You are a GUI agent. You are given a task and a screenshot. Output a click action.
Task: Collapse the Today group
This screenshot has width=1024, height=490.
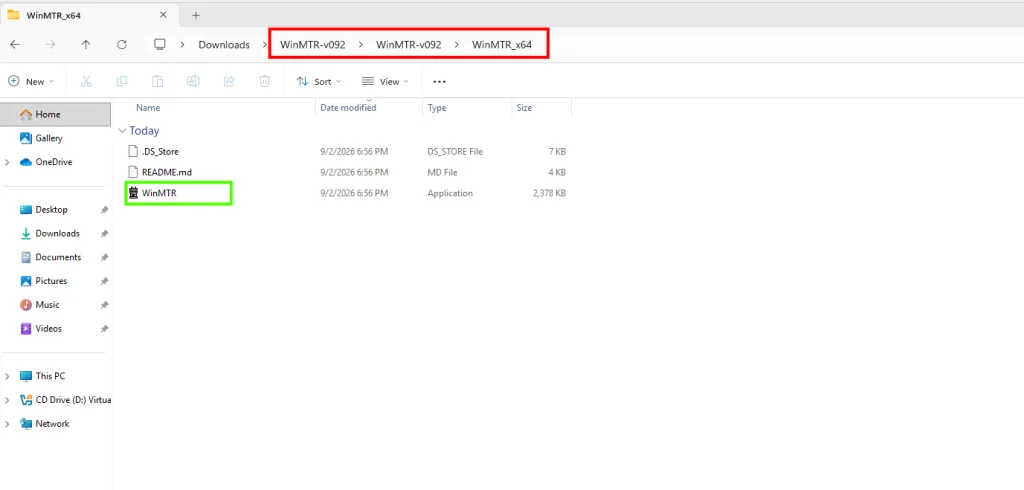122,131
